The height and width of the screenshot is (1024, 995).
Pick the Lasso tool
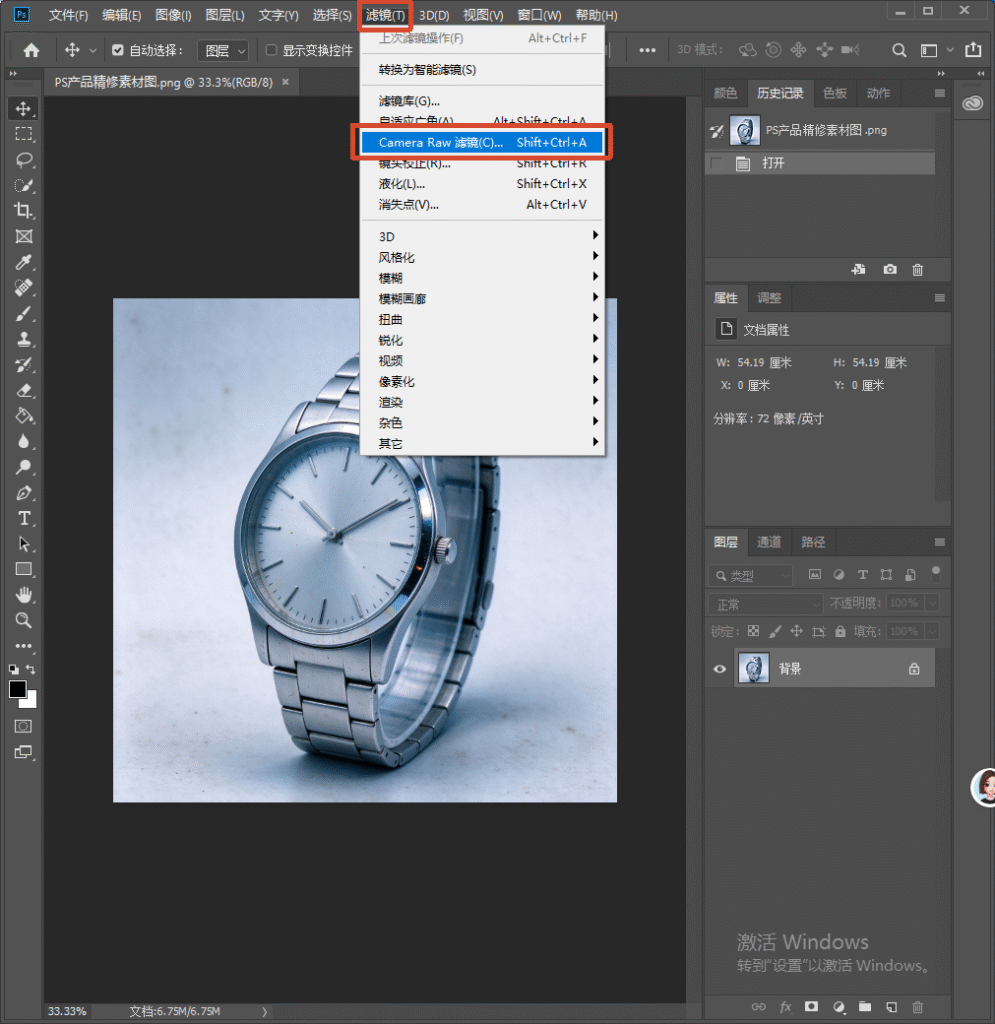(24, 159)
